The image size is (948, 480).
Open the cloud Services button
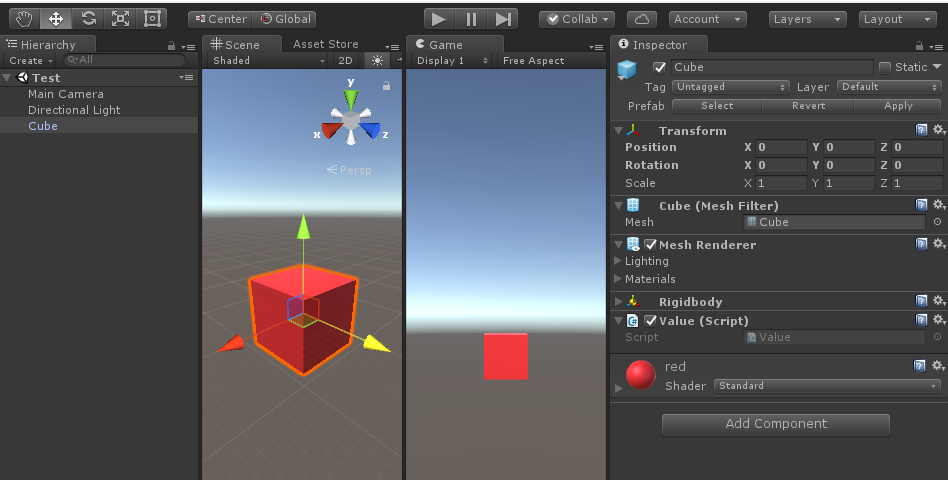pyautogui.click(x=642, y=19)
